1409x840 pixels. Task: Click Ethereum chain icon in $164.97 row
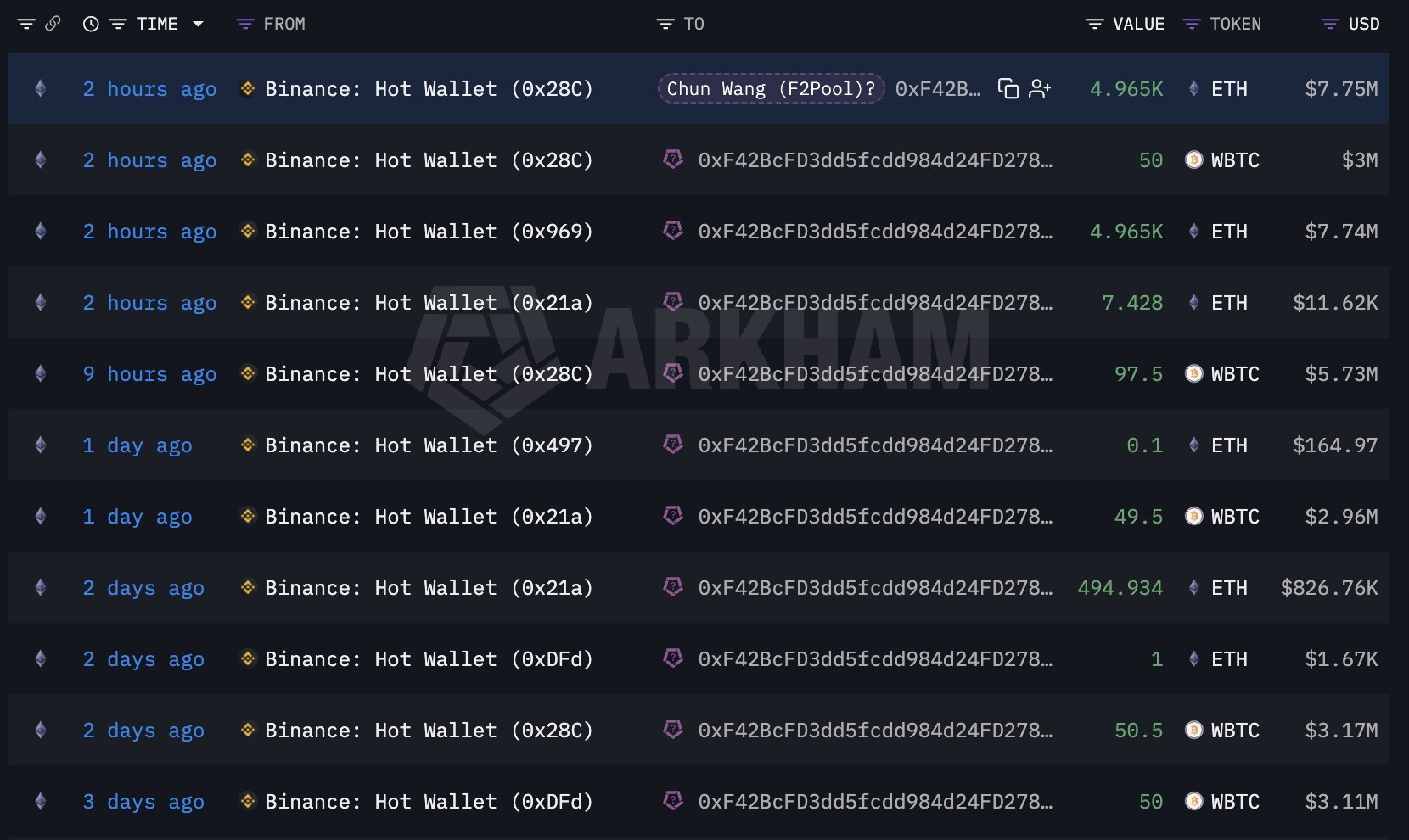40,445
